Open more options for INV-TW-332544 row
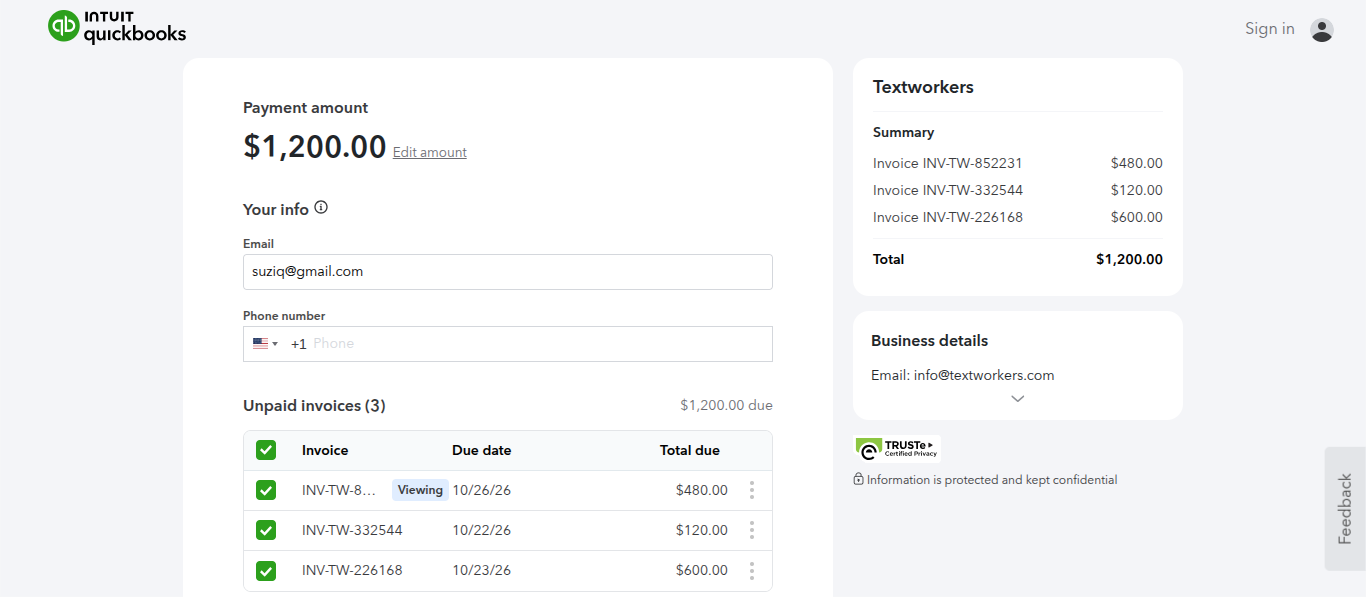1366x597 pixels. pos(752,530)
